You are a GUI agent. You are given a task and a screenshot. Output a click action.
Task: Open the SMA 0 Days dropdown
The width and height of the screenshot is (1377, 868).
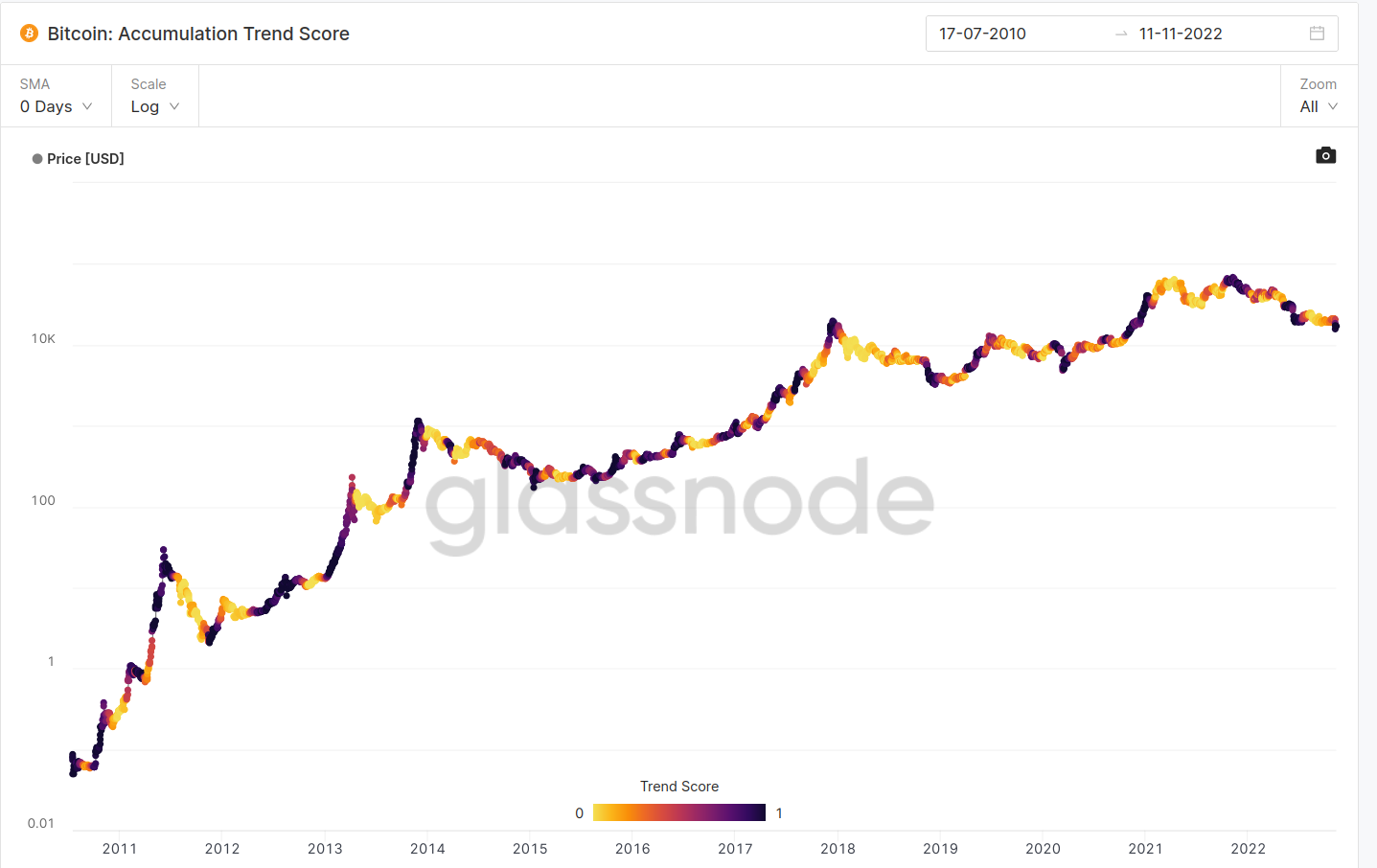point(56,106)
